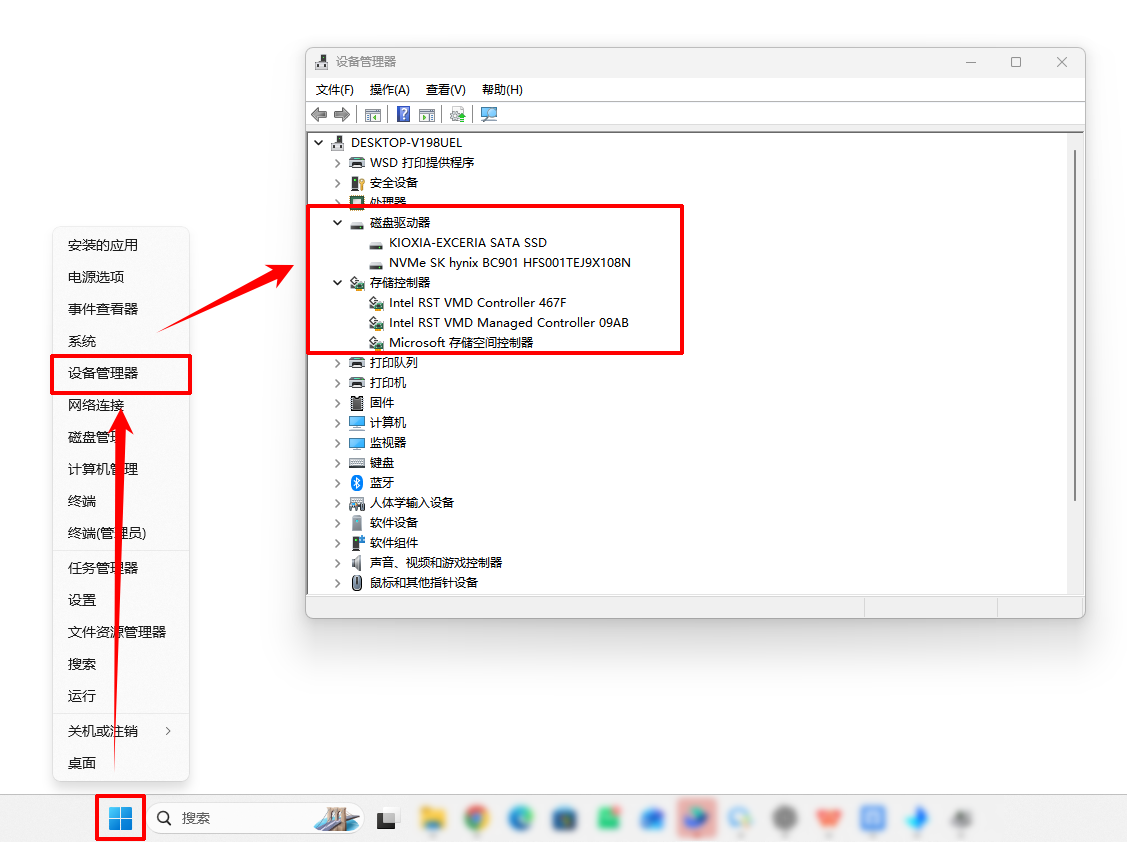Collapse the DESKTOP-V198UEL root node
Image resolution: width=1127 pixels, height=842 pixels.
(x=318, y=143)
